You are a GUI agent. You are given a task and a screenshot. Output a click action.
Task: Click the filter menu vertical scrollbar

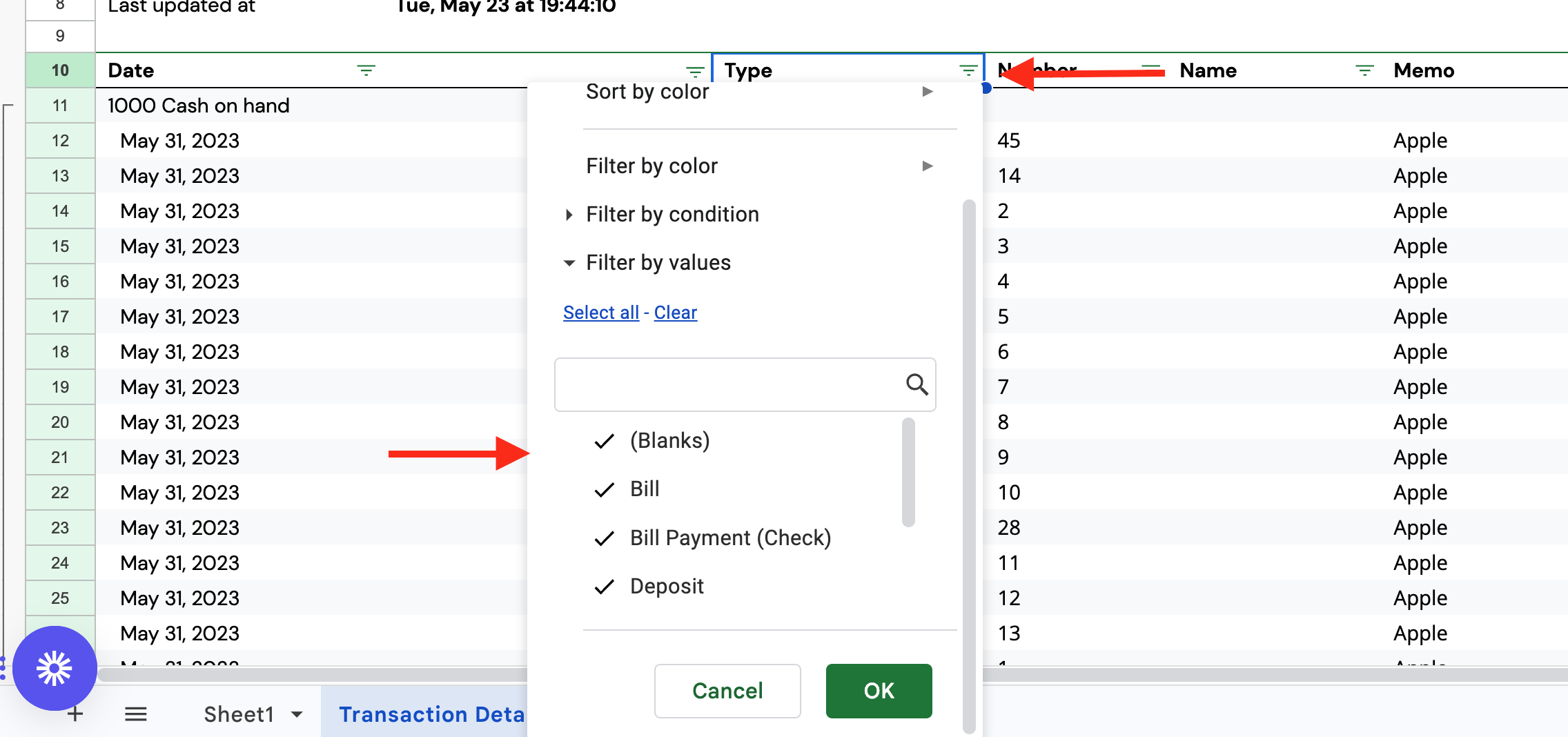point(969,466)
